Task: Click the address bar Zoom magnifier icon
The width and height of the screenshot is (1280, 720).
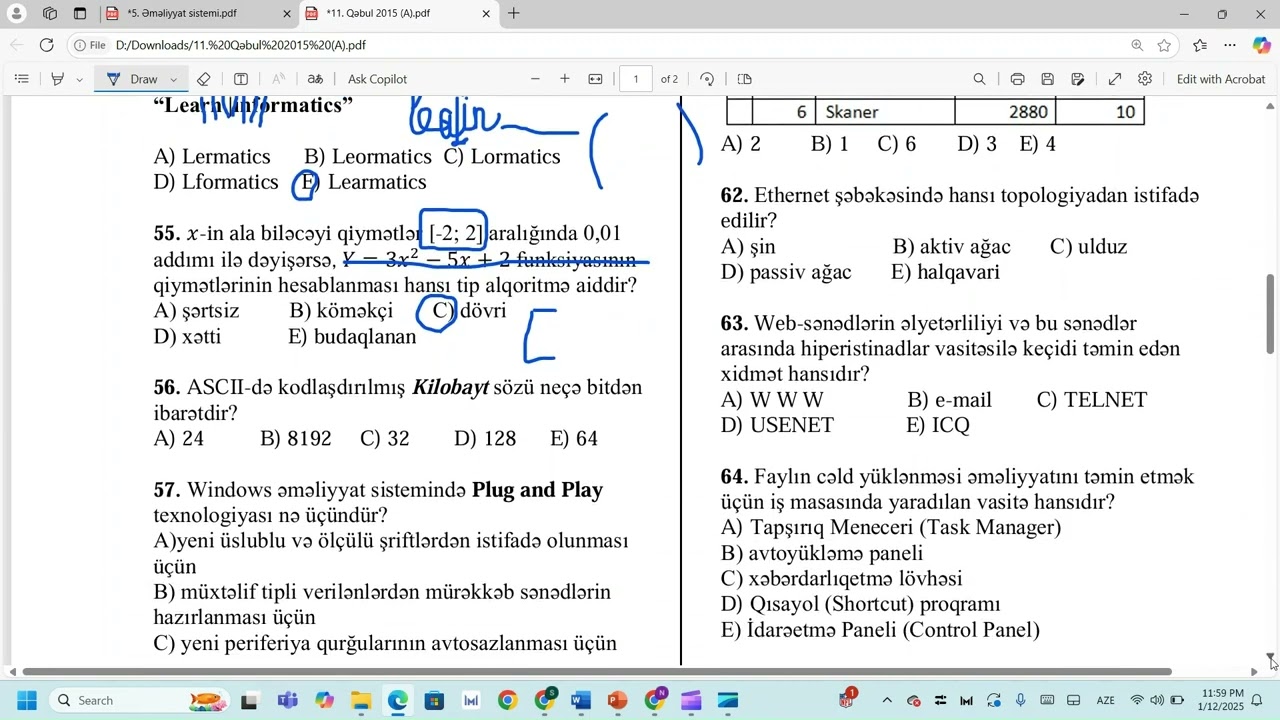Action: pyautogui.click(x=1137, y=45)
